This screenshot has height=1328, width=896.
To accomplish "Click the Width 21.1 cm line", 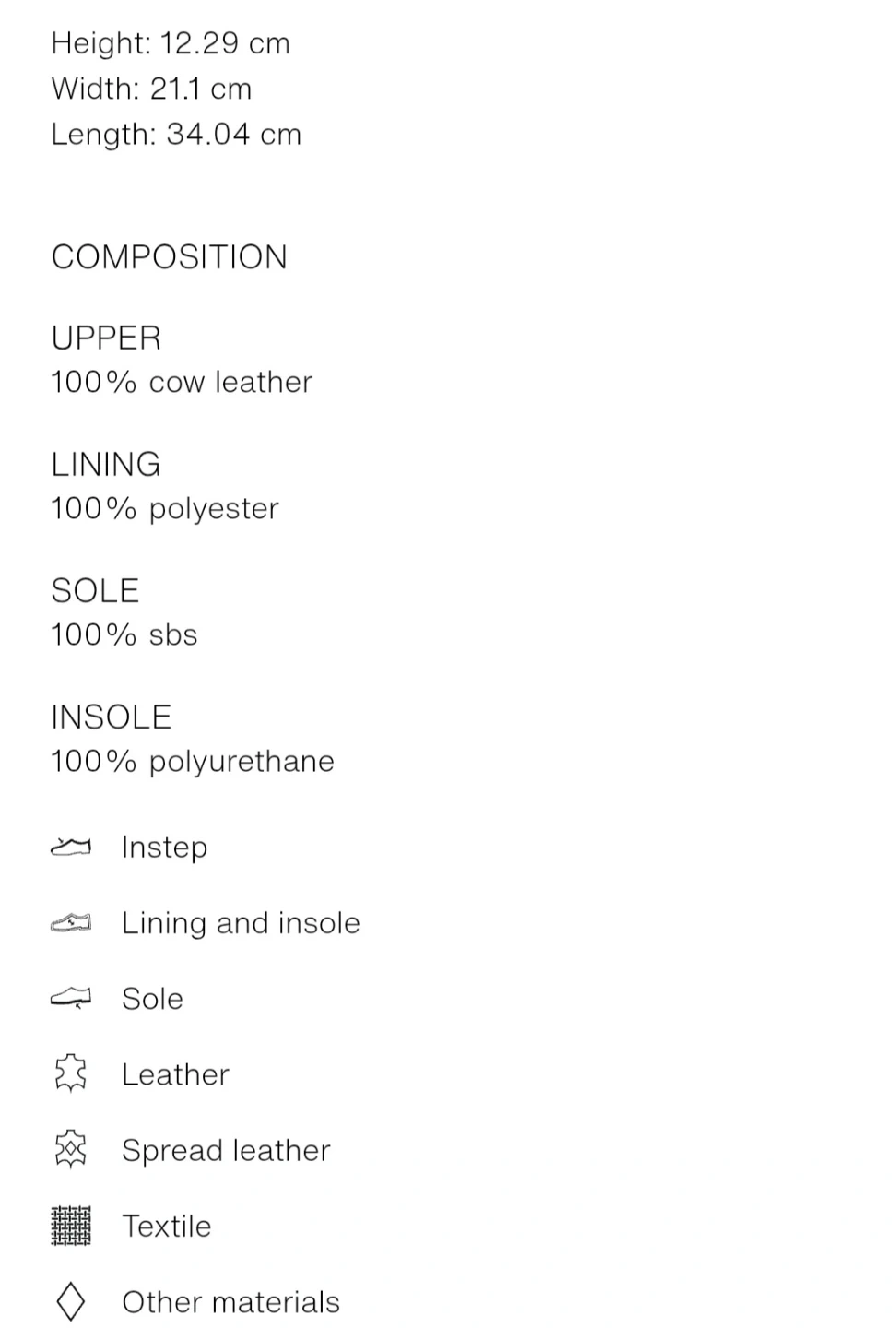I will coord(151,89).
